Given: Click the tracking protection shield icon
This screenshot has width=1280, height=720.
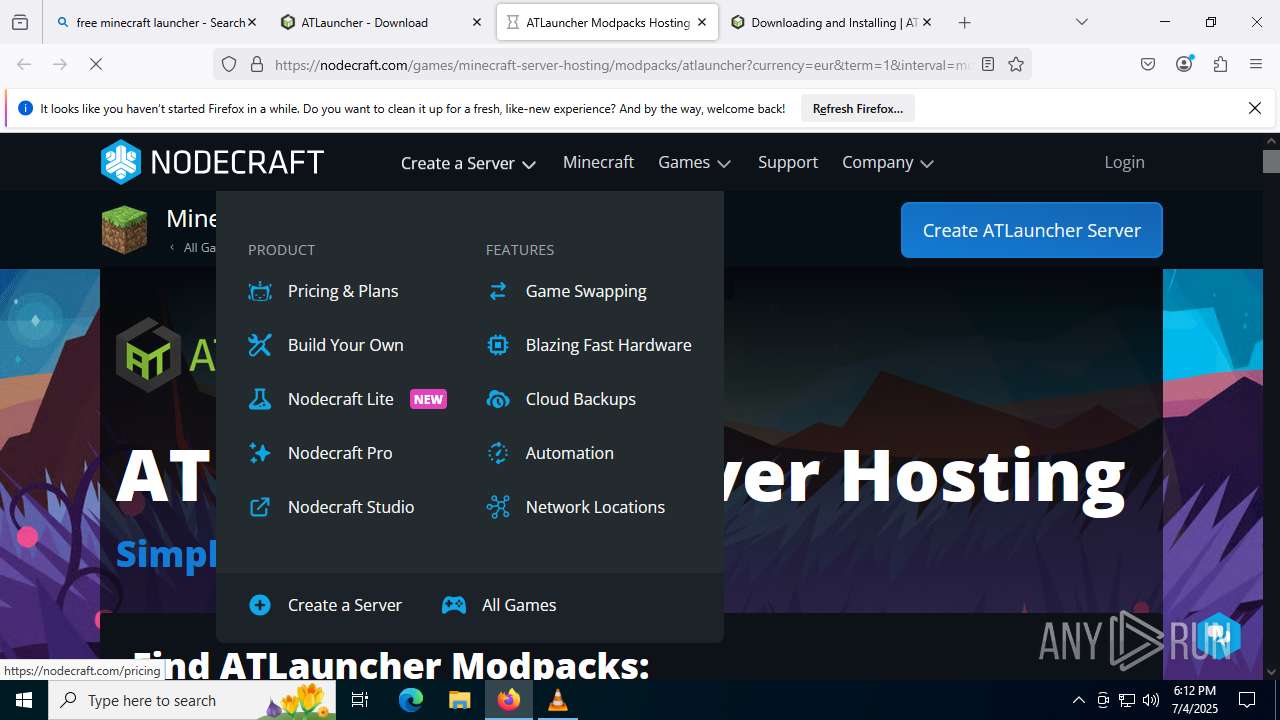Looking at the screenshot, I should (x=229, y=64).
